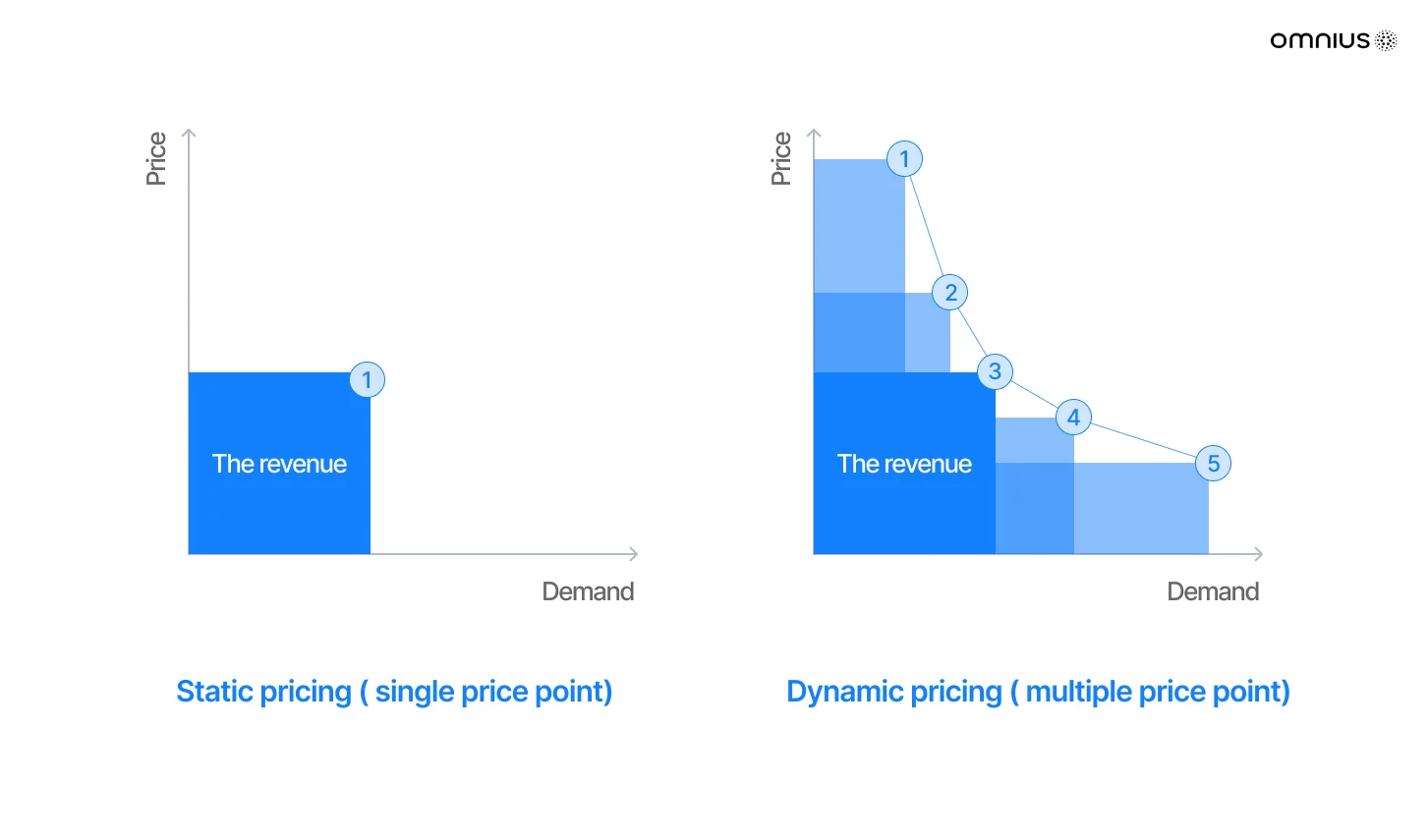Click price point marker 4
1428x840 pixels.
coord(1073,418)
